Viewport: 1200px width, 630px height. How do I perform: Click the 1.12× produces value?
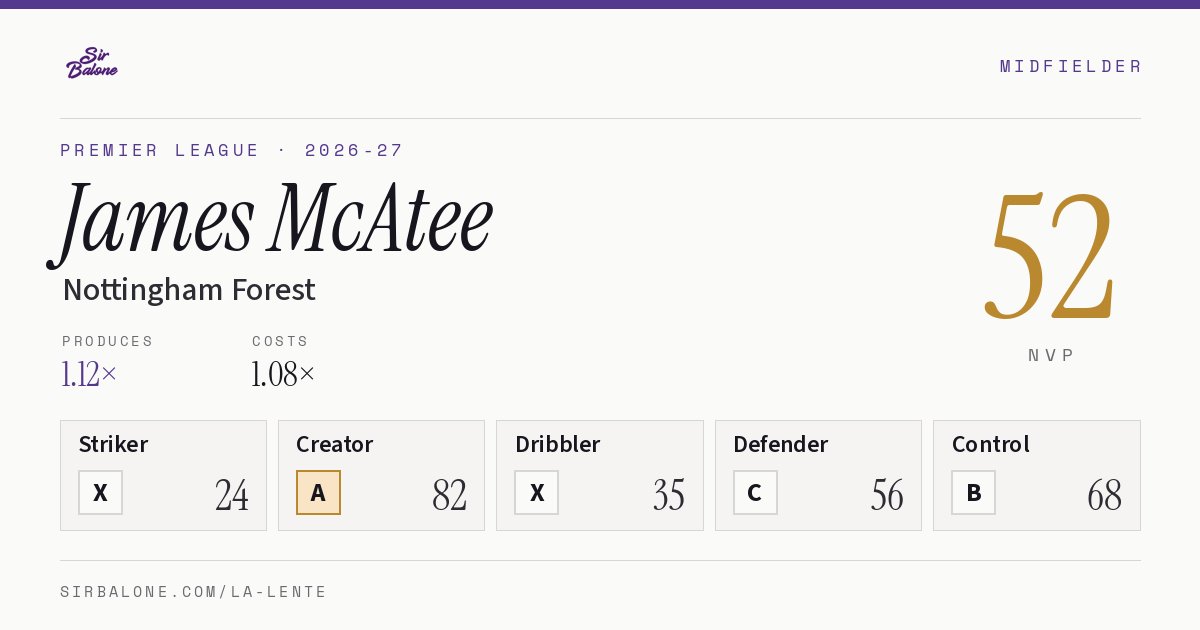coord(89,374)
